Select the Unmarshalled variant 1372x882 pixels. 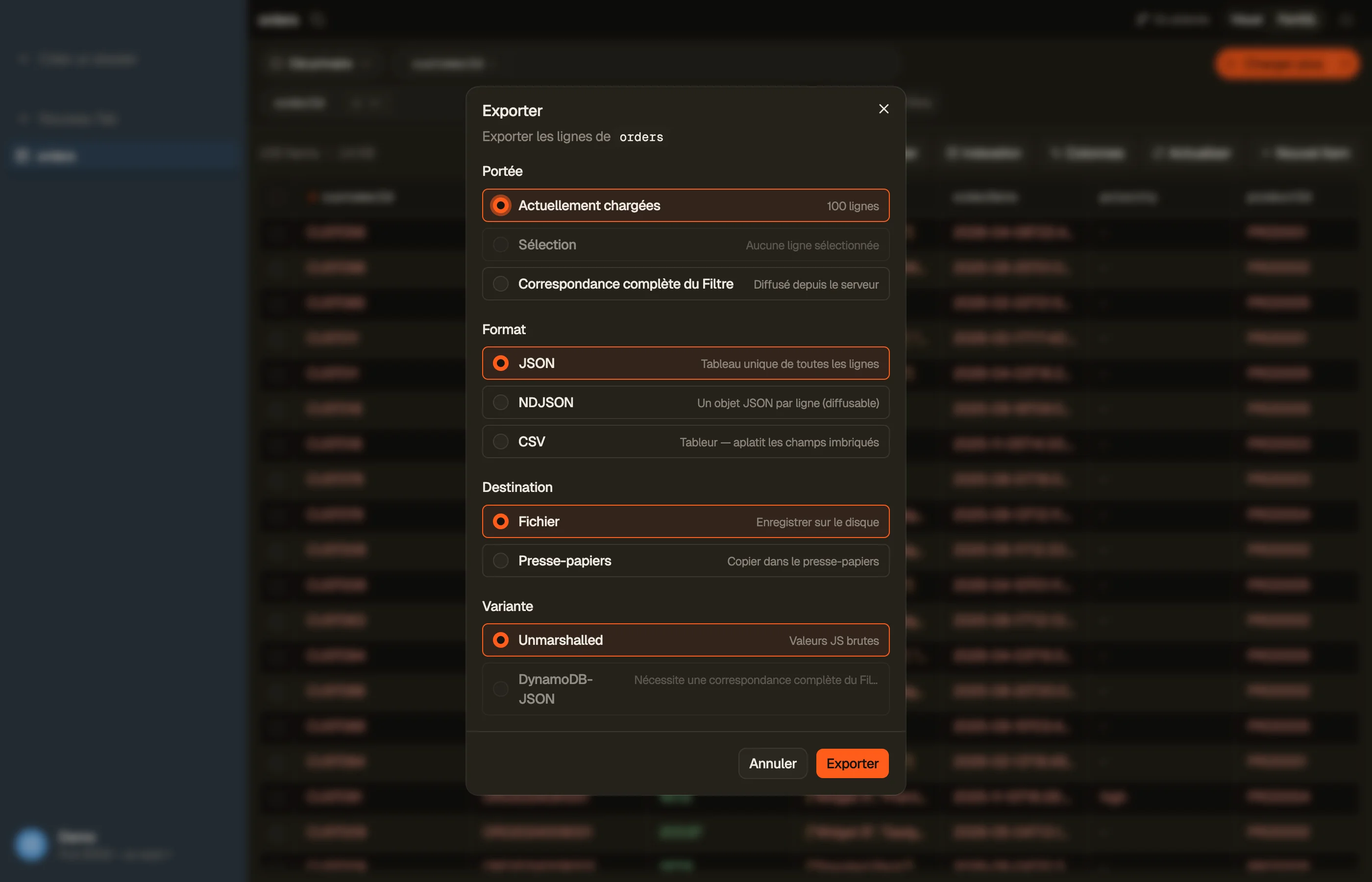point(686,640)
